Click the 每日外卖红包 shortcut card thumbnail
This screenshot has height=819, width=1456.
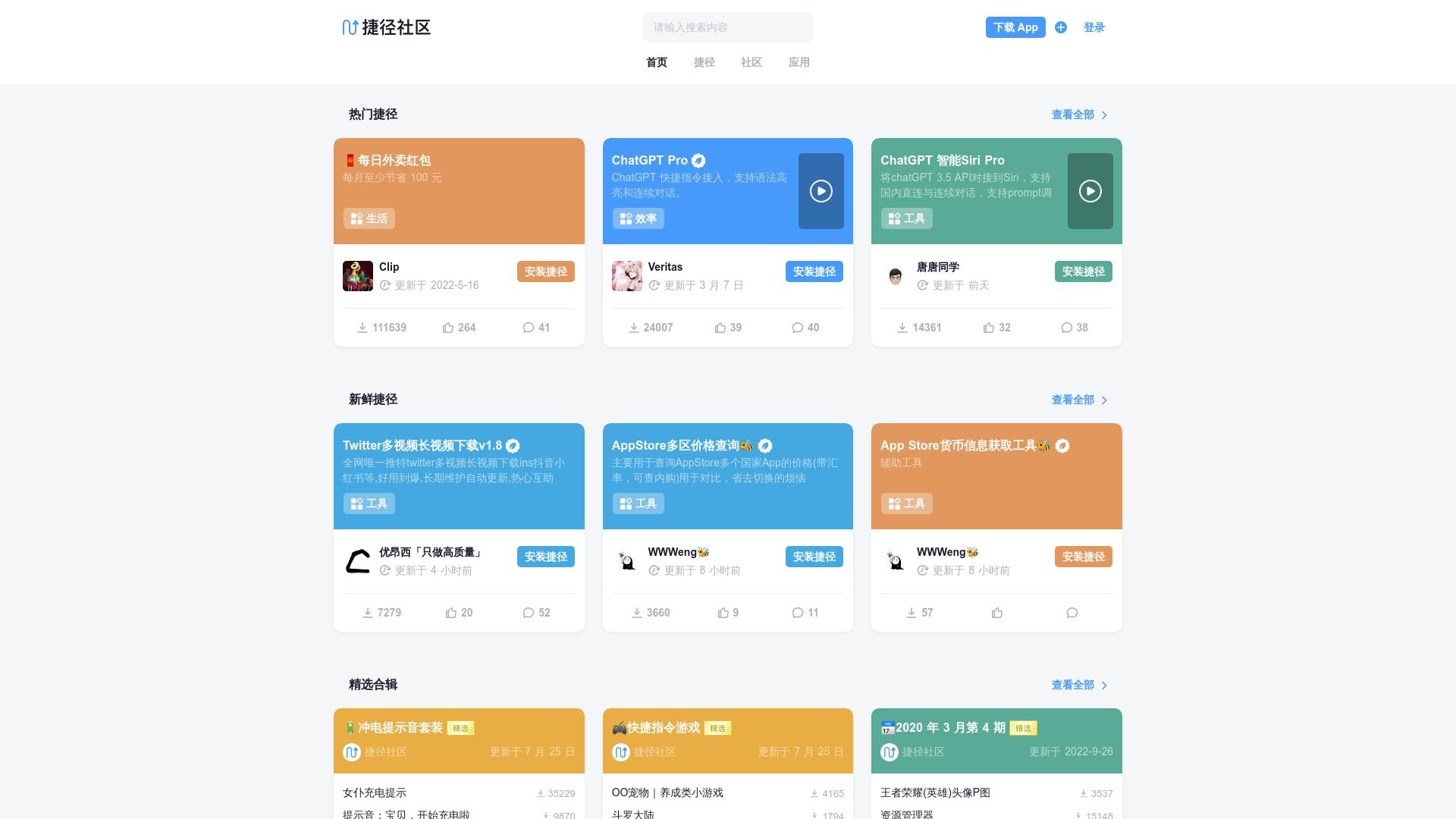coord(459,190)
